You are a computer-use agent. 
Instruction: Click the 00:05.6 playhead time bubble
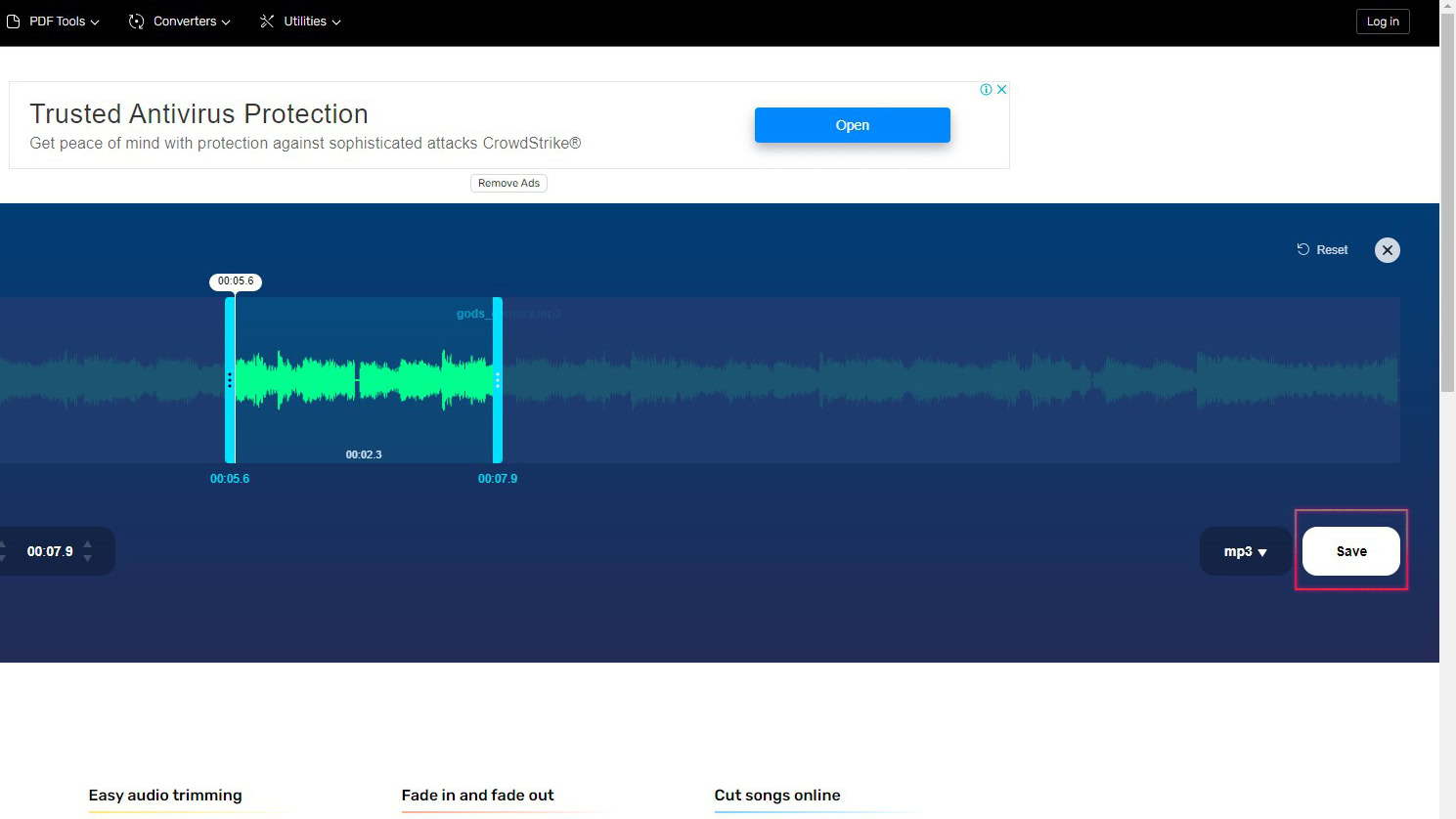click(x=236, y=281)
